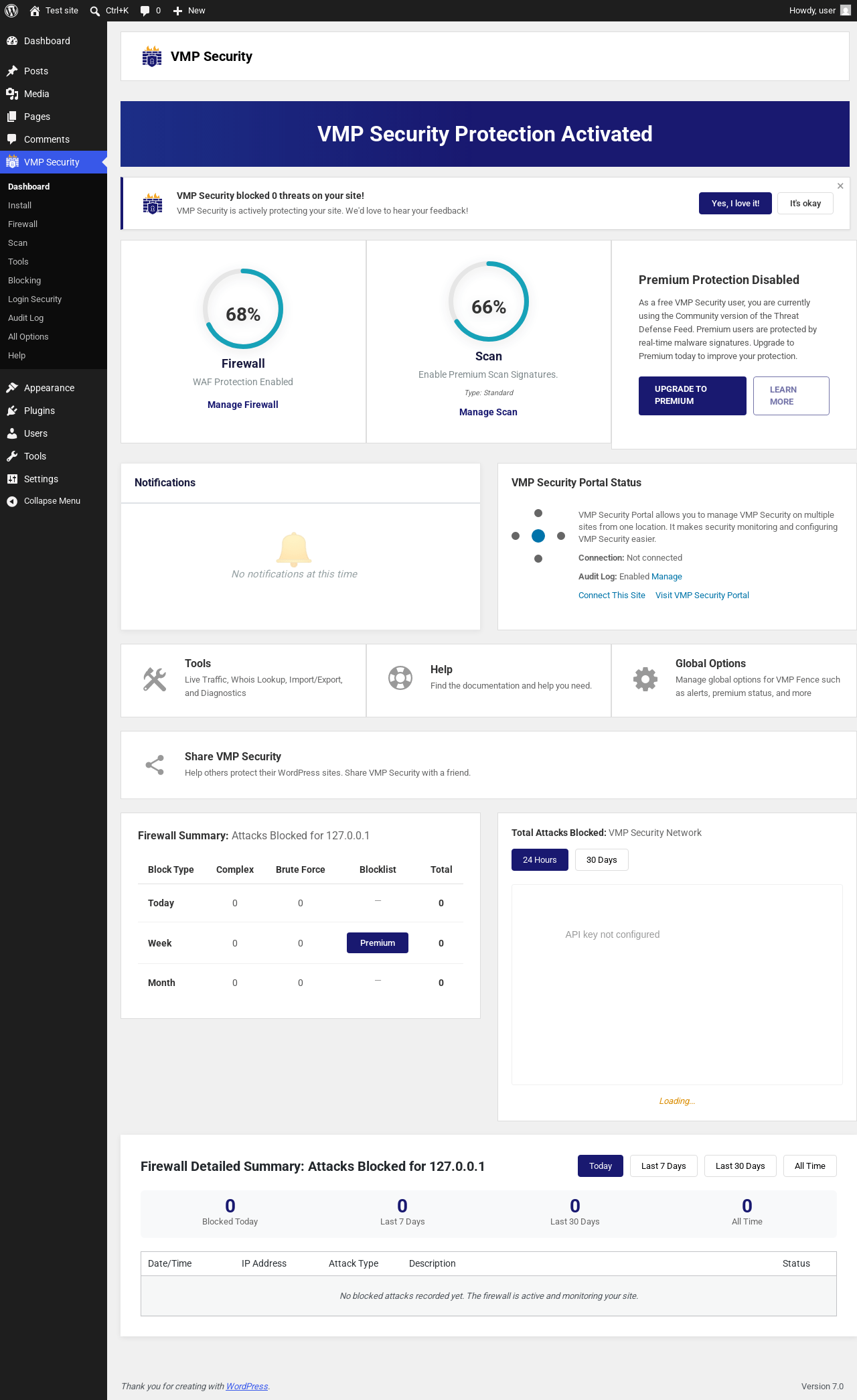Select the Last 7 Days filter
The image size is (857, 1400).
coord(664,1166)
